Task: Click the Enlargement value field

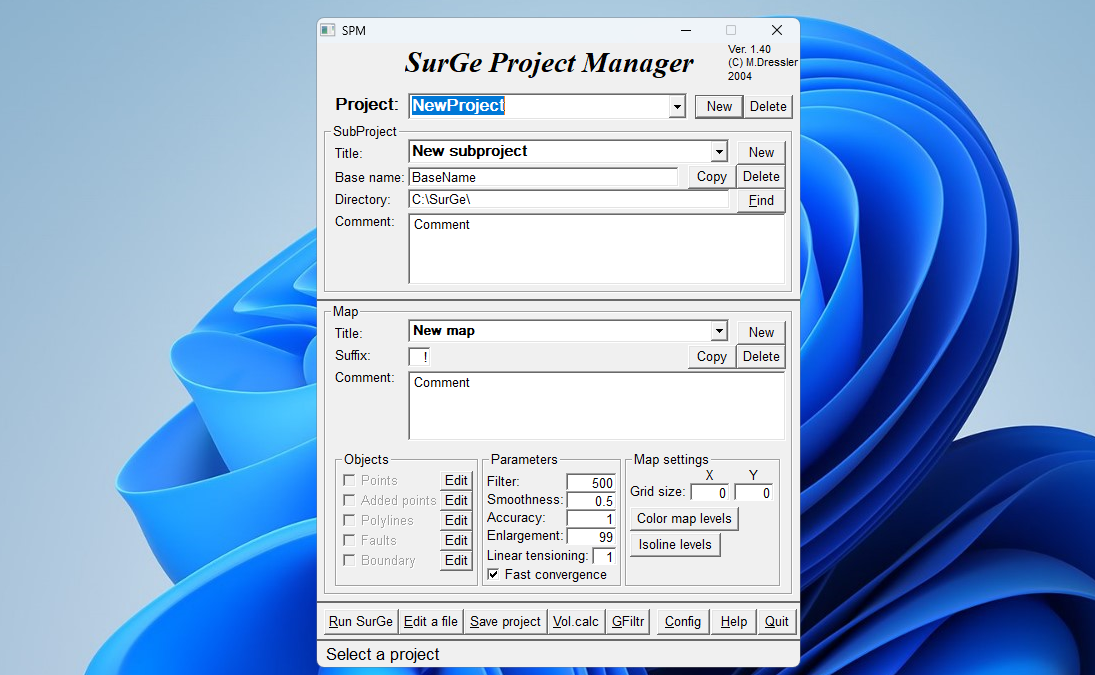Action: pos(591,537)
